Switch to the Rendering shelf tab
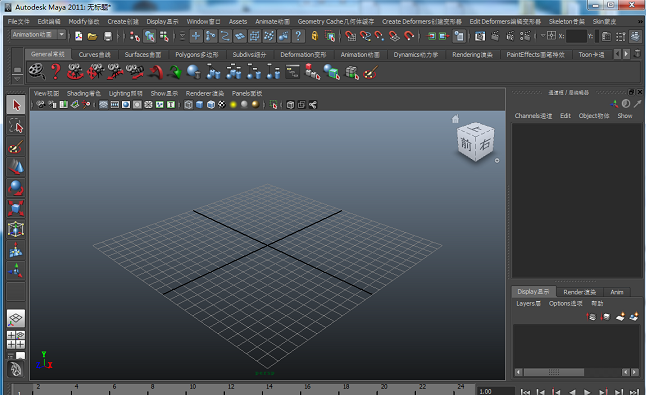 (472, 54)
